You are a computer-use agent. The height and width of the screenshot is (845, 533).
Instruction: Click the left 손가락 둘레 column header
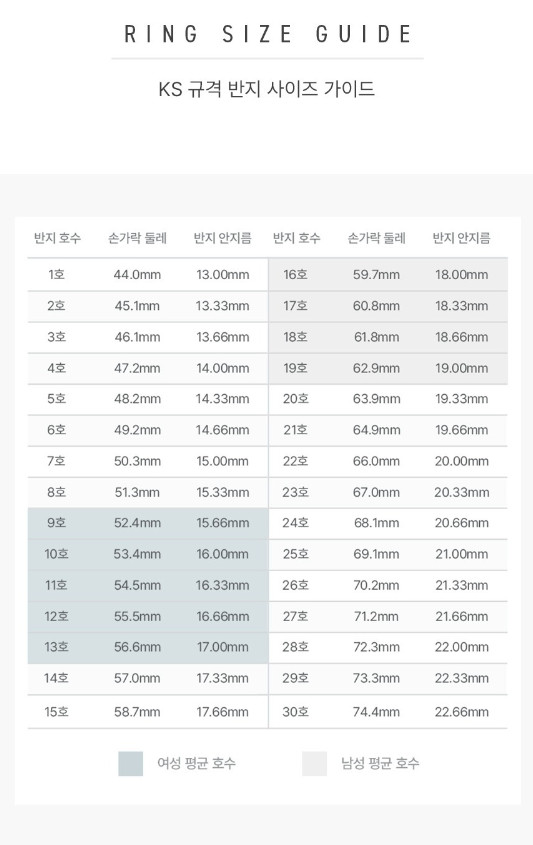click(137, 238)
